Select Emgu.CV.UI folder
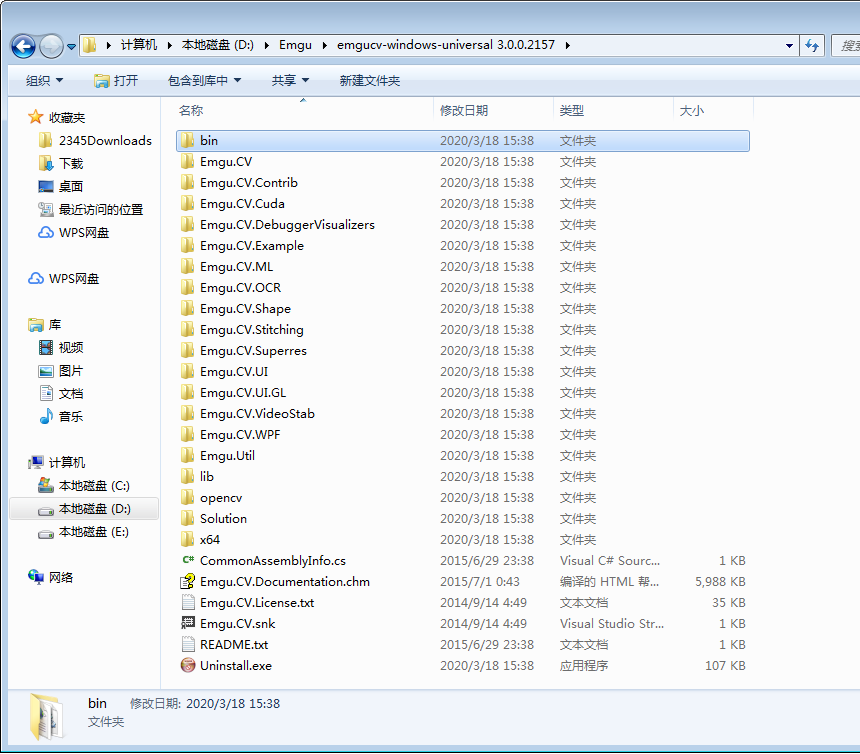Image resolution: width=860 pixels, height=754 pixels. point(234,372)
